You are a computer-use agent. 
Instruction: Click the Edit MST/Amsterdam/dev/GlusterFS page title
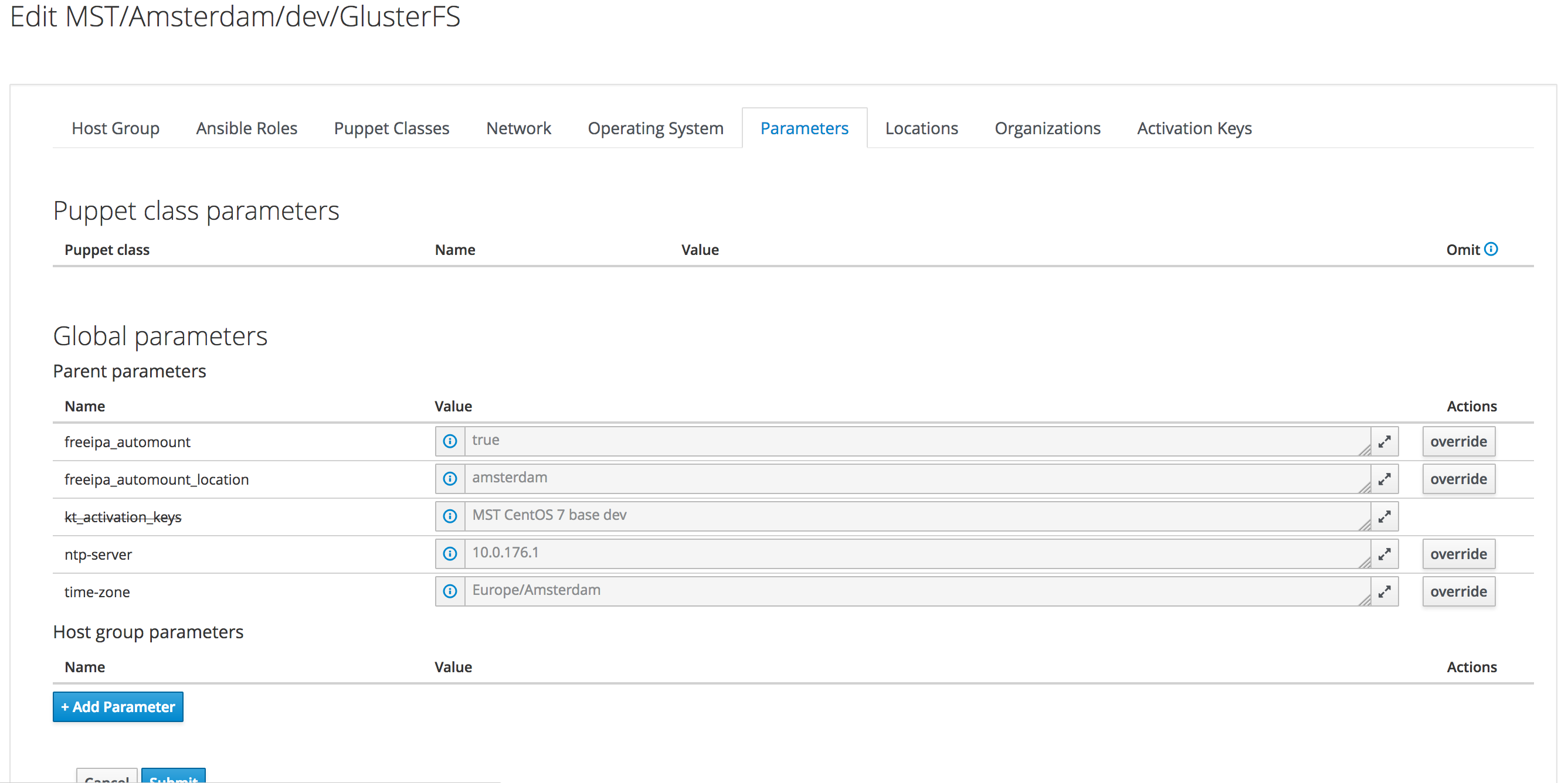pos(235,16)
